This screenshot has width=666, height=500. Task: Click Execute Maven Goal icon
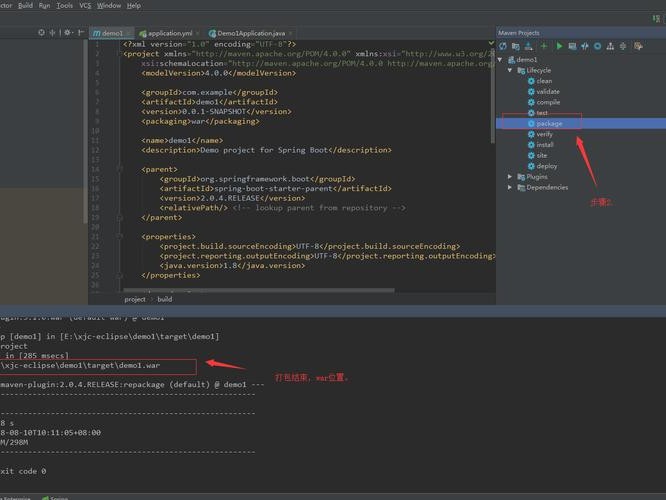point(572,46)
